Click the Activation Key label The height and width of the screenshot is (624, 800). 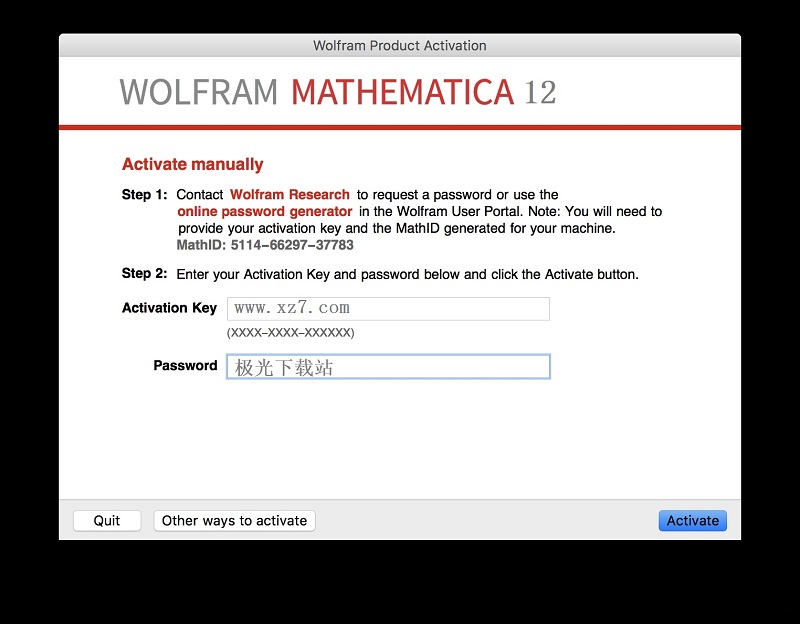(x=169, y=308)
